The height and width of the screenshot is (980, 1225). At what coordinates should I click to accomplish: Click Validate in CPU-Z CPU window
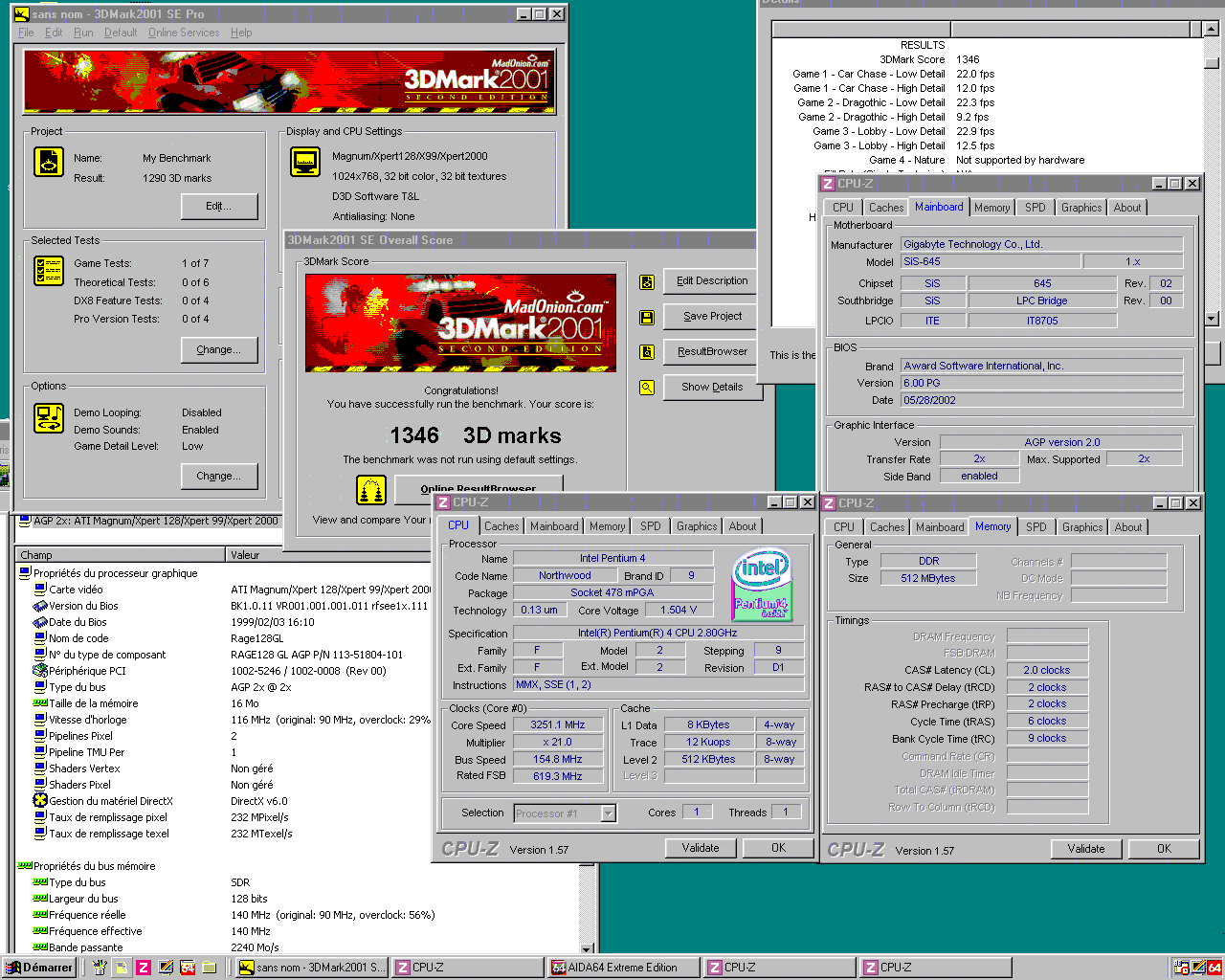click(x=701, y=848)
